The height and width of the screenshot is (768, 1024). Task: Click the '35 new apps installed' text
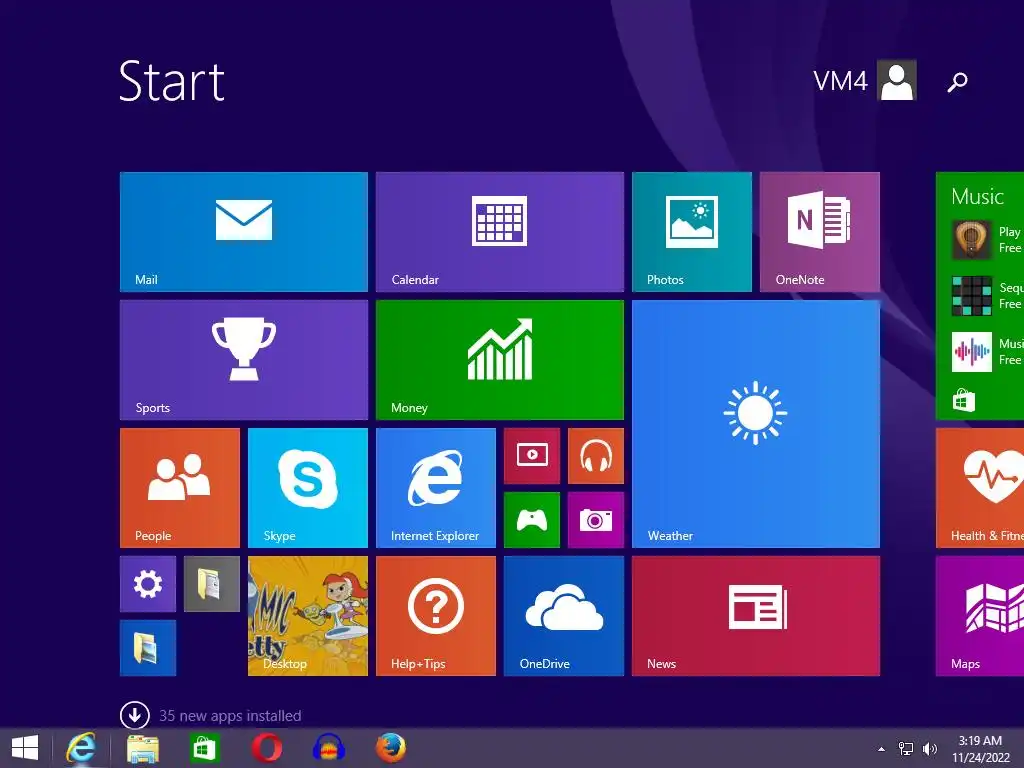click(230, 716)
